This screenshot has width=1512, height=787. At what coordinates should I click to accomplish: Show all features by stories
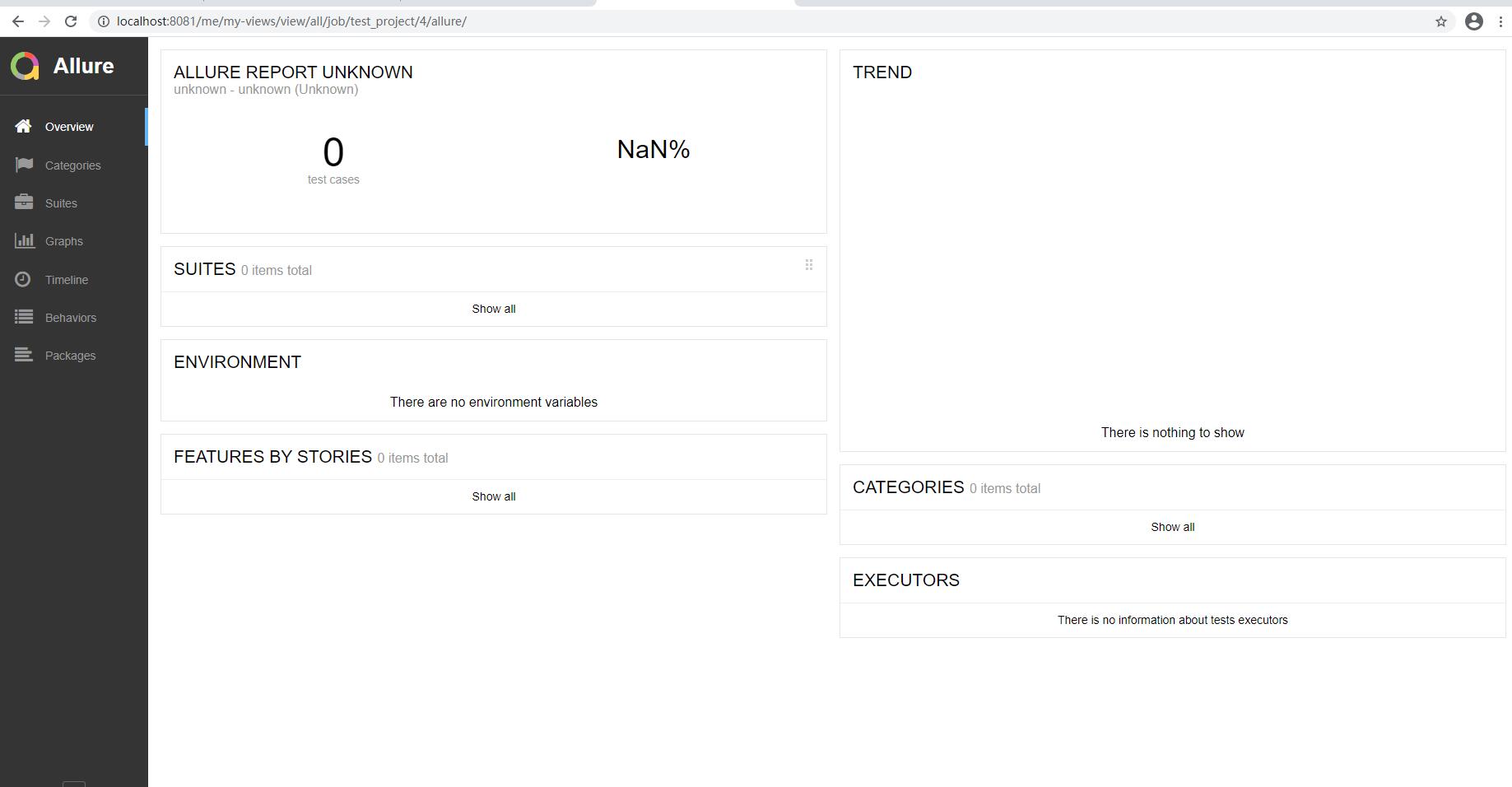point(494,496)
